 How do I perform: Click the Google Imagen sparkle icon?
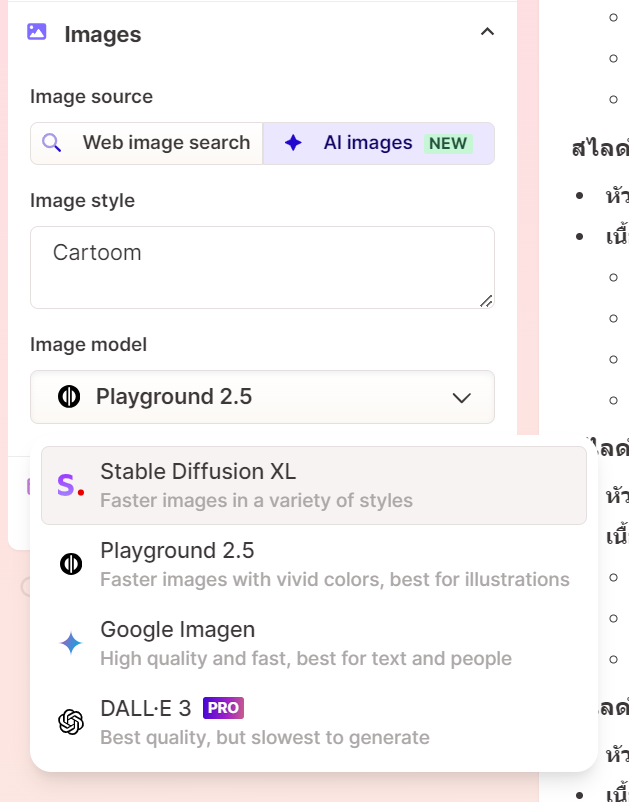pyautogui.click(x=71, y=643)
